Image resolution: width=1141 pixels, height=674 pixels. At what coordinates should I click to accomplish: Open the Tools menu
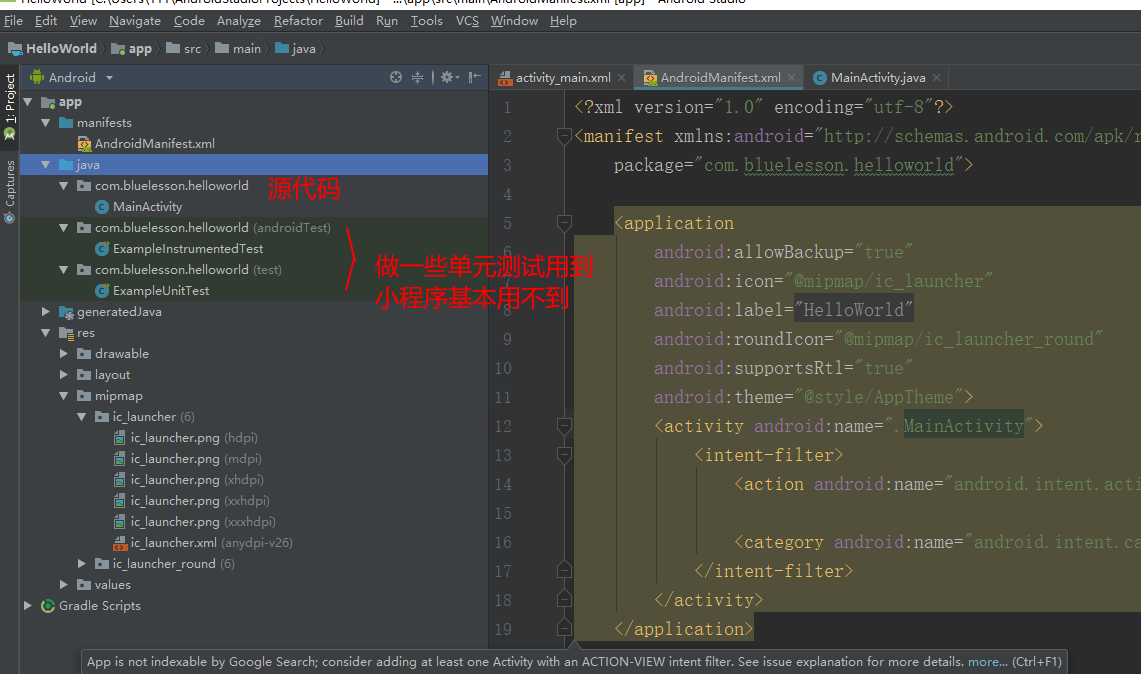(426, 21)
